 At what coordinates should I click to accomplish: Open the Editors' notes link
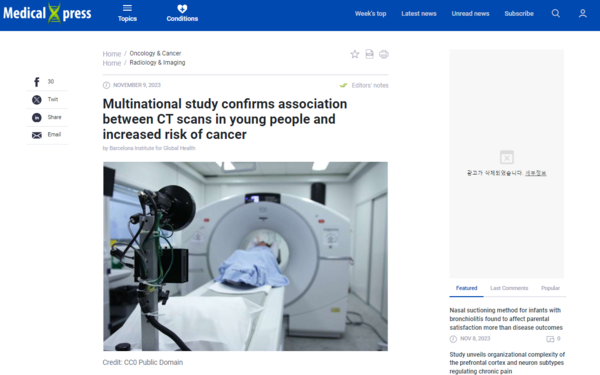click(x=370, y=85)
